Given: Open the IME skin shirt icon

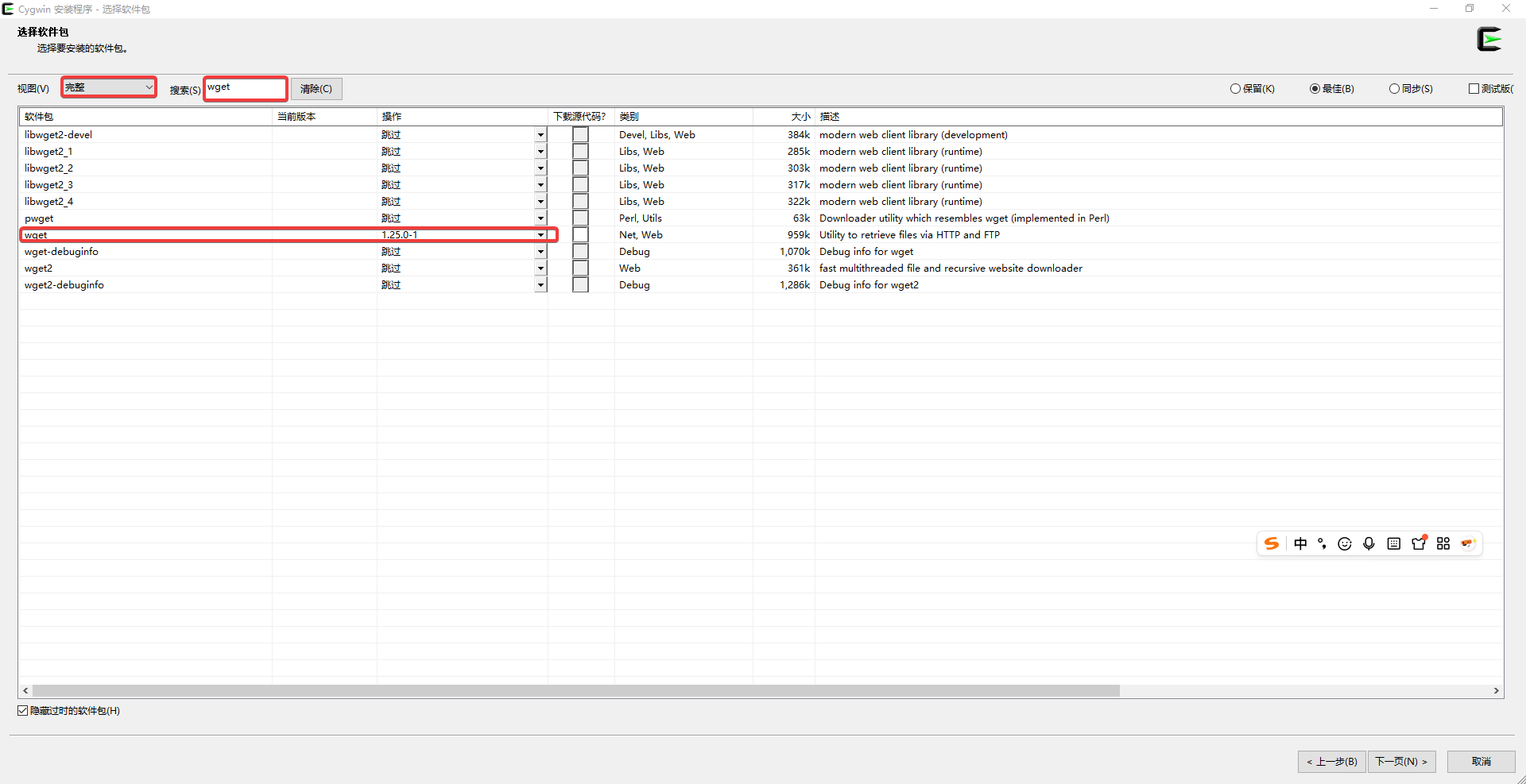Looking at the screenshot, I should point(1419,543).
